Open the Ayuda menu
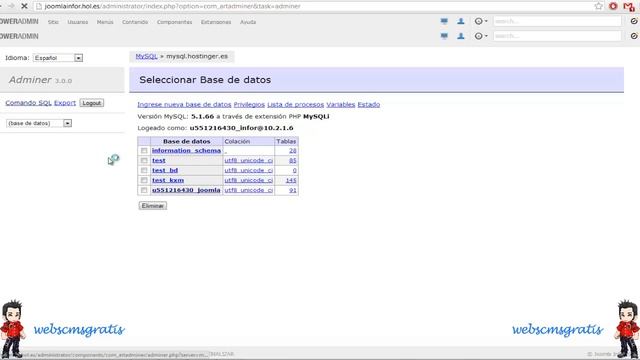This screenshot has width=640, height=360. (248, 22)
